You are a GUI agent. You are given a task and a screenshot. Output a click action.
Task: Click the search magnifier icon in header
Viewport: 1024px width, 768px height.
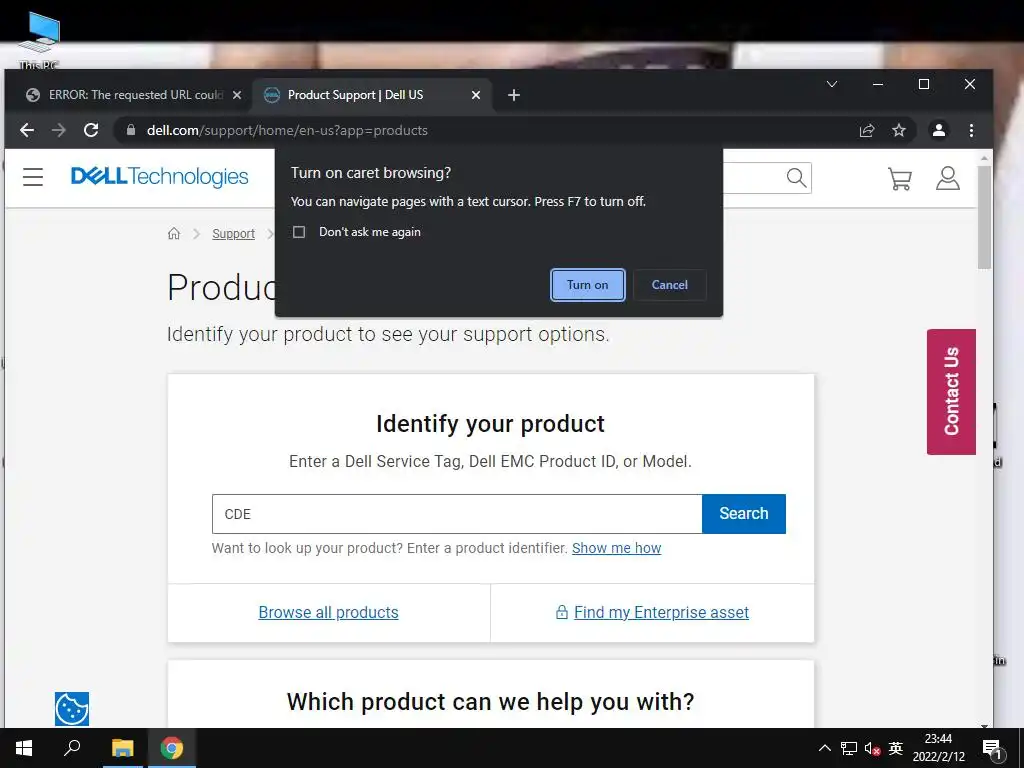796,178
